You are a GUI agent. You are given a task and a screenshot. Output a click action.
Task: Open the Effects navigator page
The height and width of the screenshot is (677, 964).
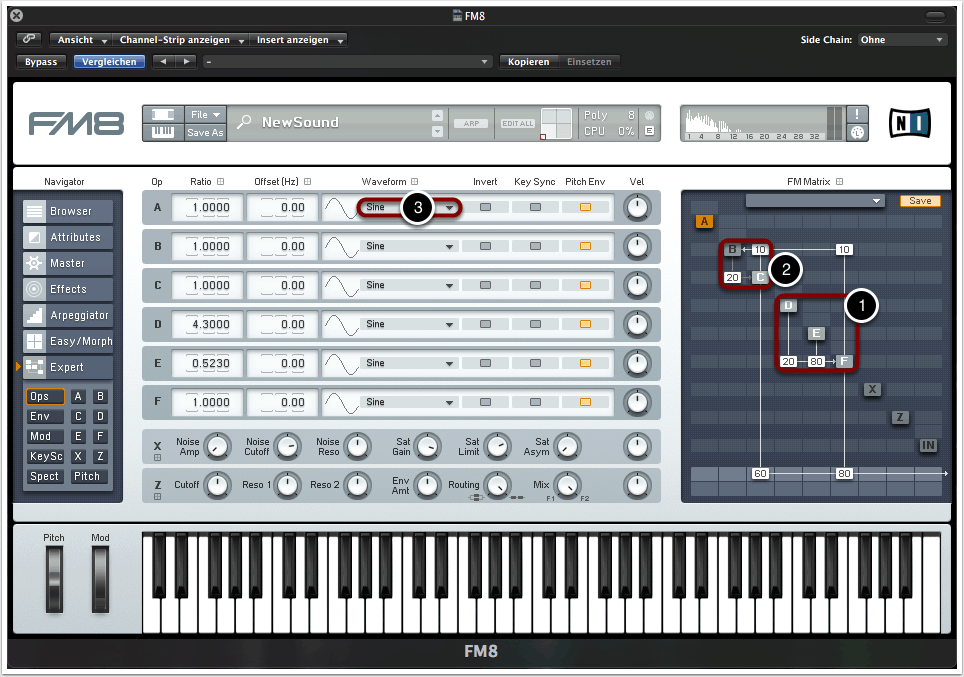68,289
